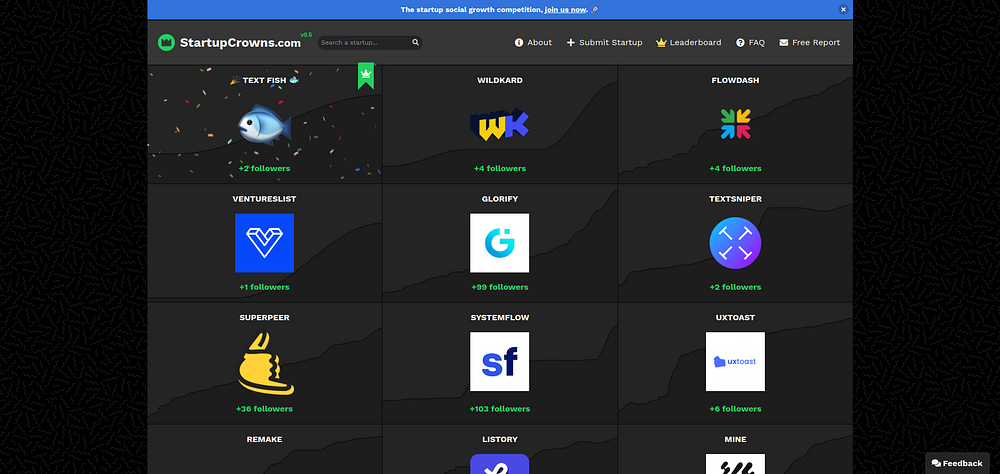
Task: Click the VENTURESLIST card title
Action: coord(265,199)
